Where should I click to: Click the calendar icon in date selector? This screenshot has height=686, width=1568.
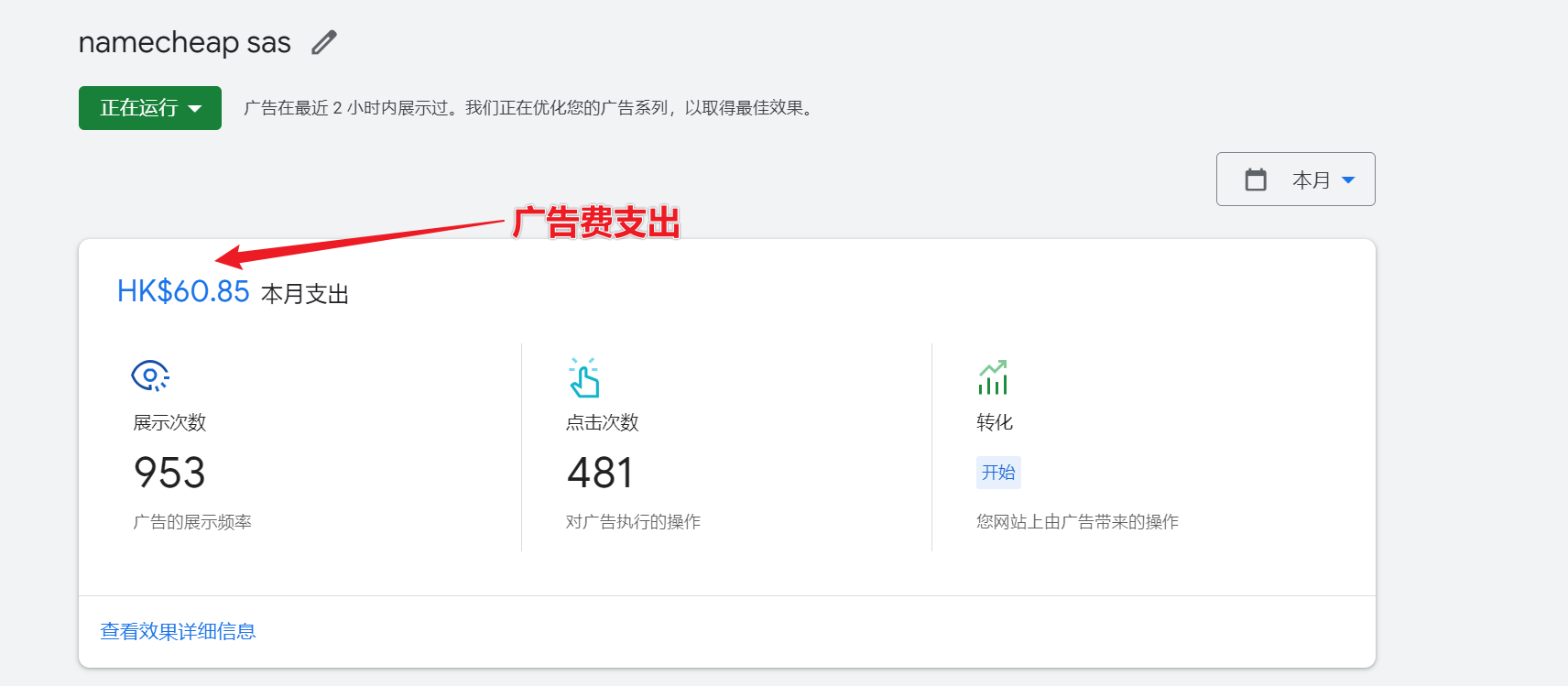tap(1256, 180)
